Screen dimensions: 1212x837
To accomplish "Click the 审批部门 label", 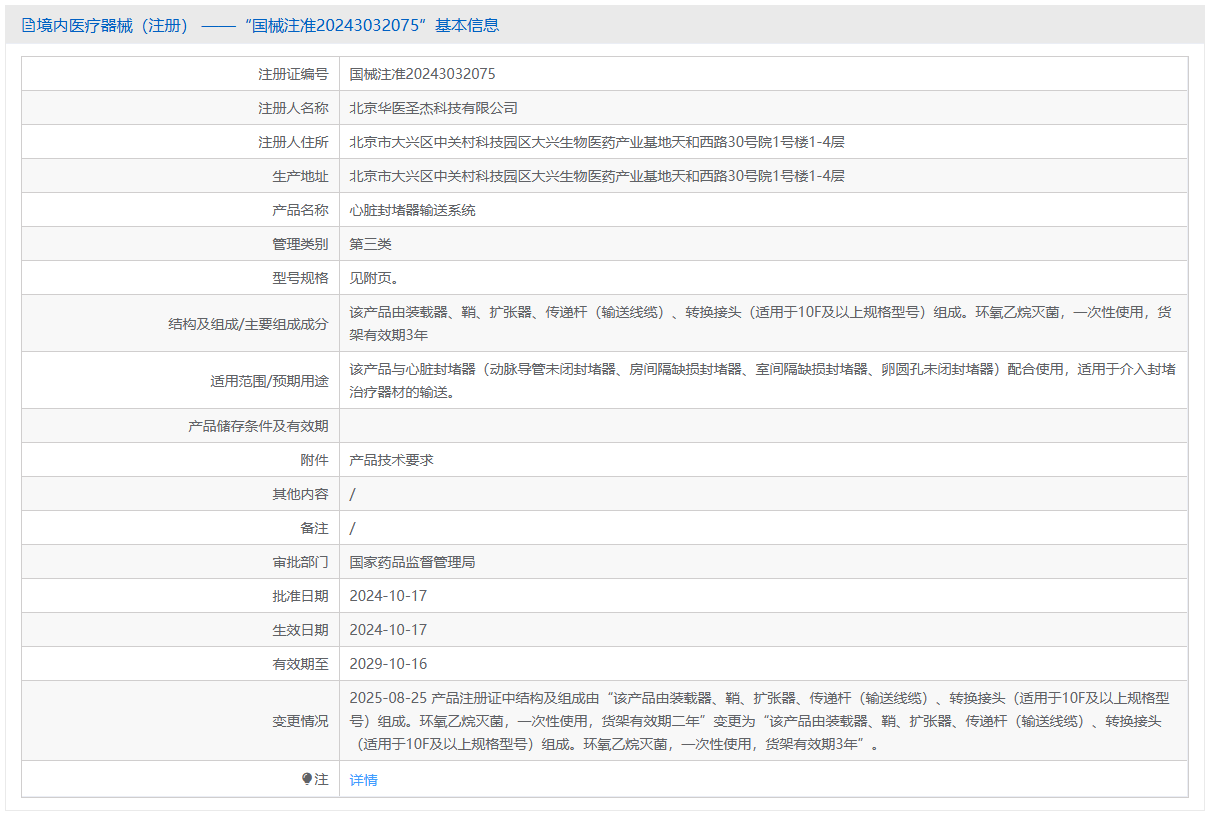I will (300, 562).
